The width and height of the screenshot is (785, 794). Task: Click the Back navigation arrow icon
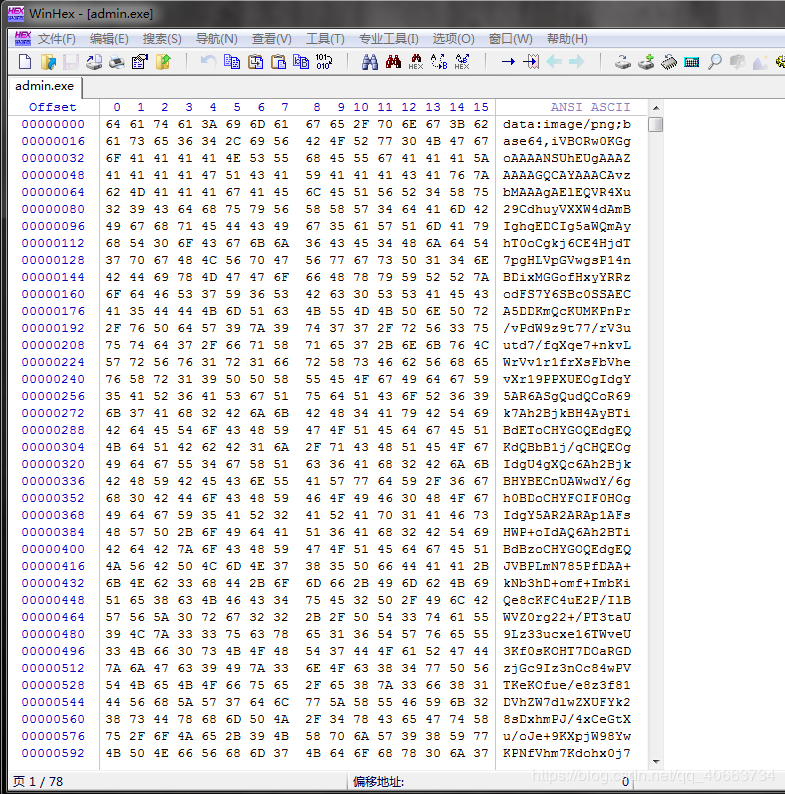coord(554,62)
